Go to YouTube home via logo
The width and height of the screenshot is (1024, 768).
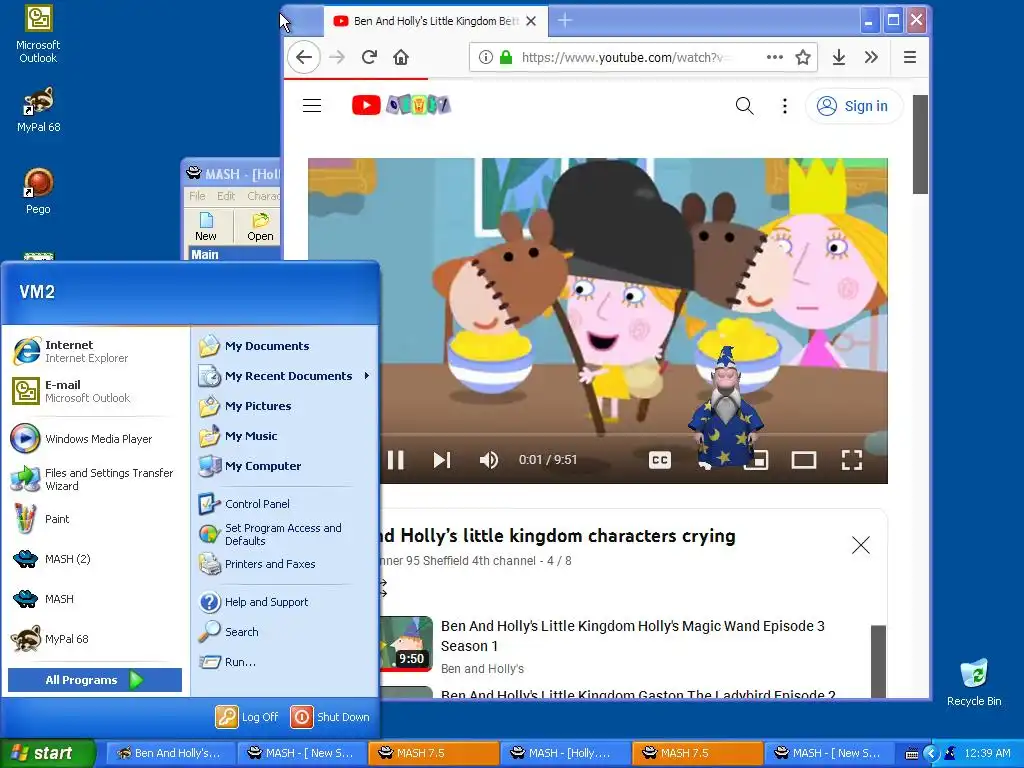pos(401,105)
